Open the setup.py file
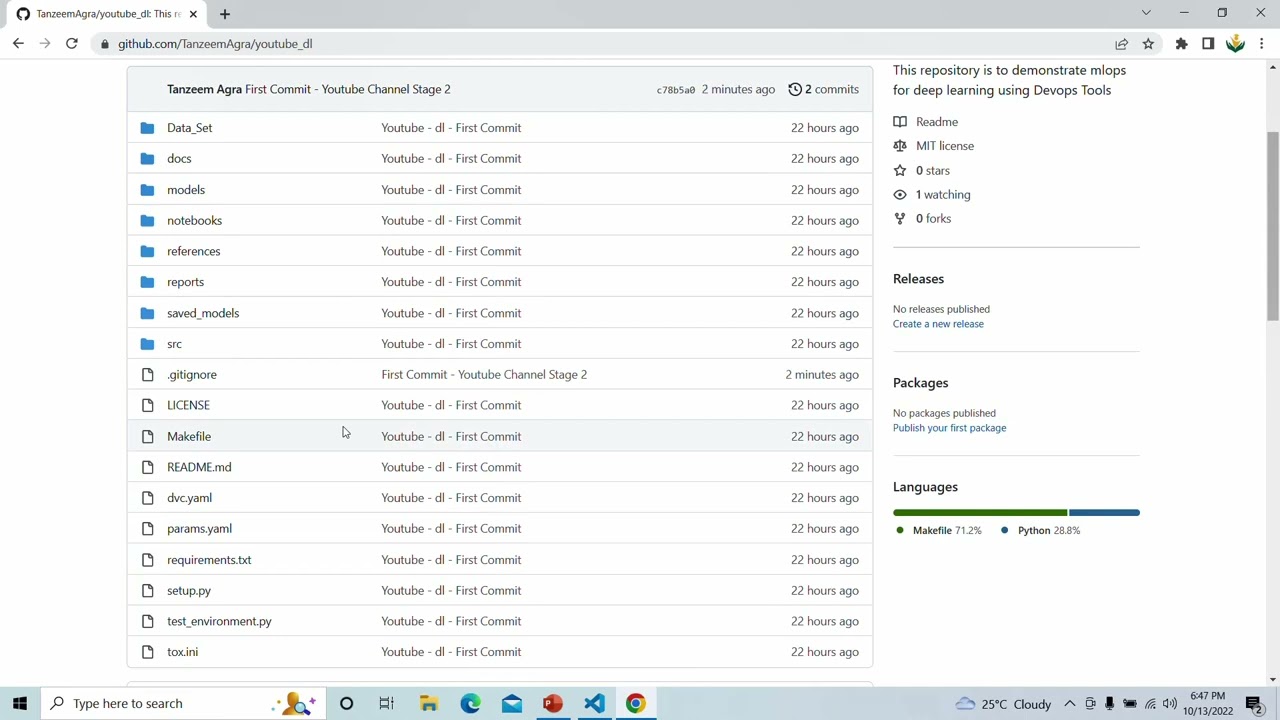The image size is (1280, 720). pyautogui.click(x=189, y=591)
